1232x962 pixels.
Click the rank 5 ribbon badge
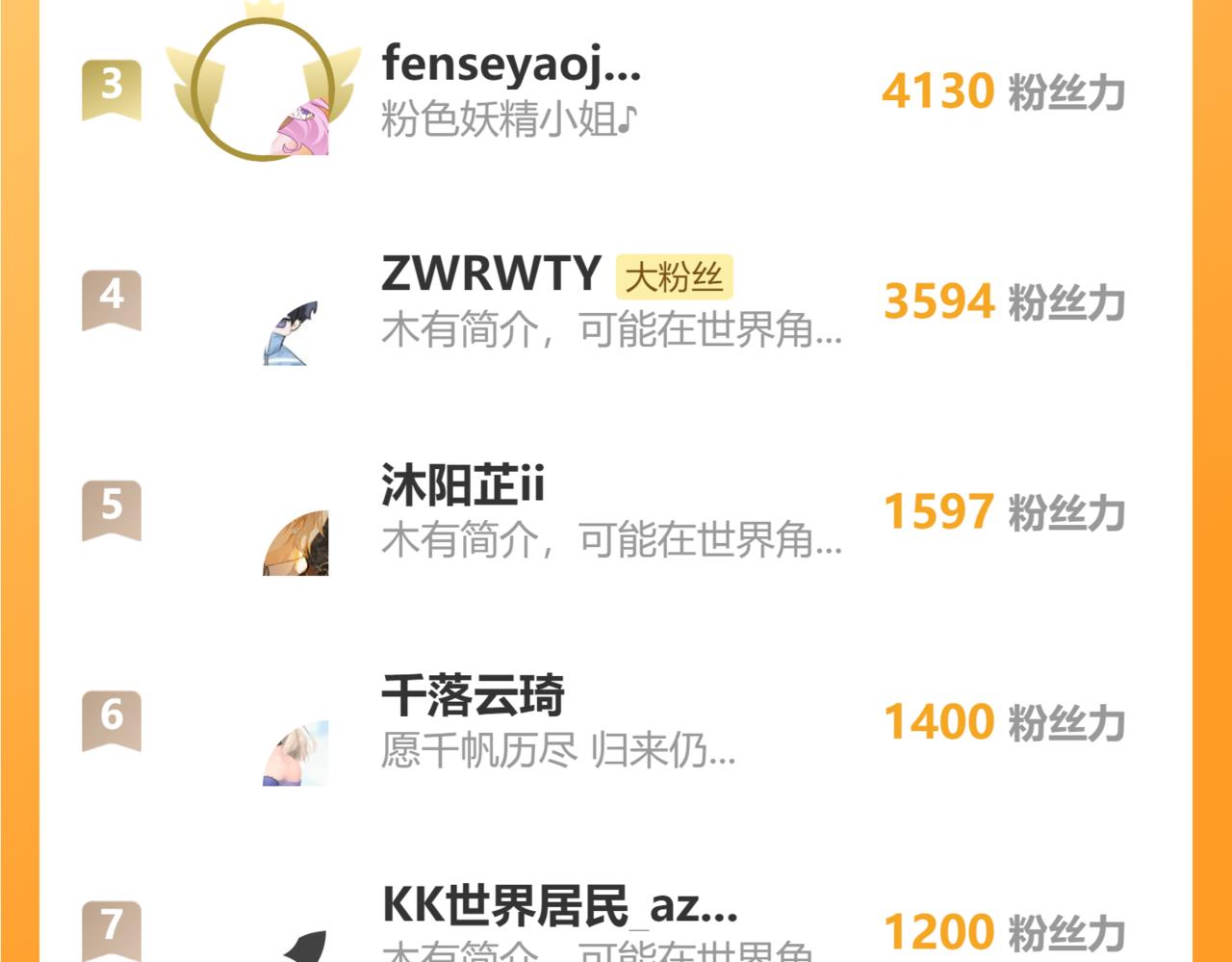click(112, 510)
